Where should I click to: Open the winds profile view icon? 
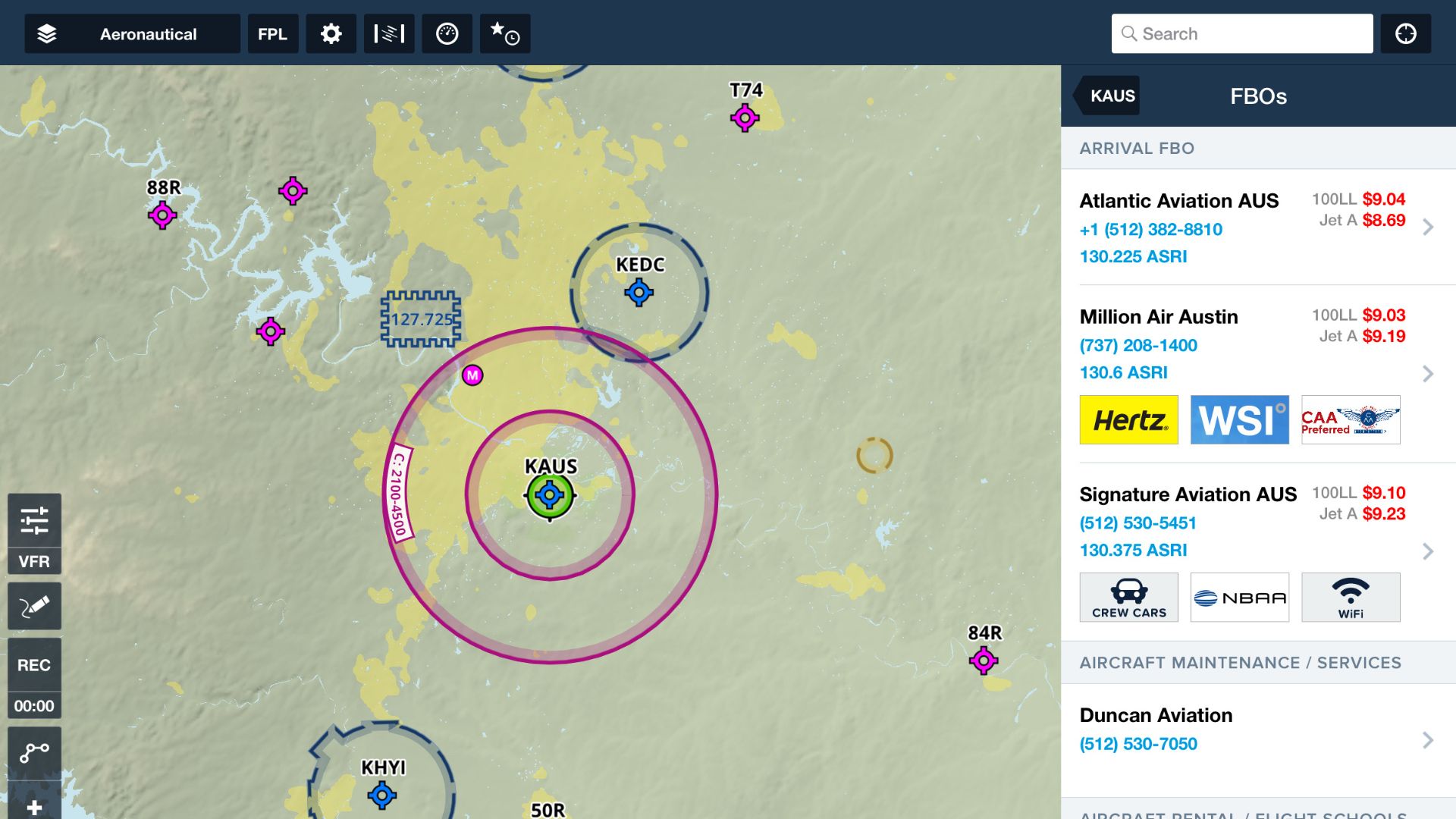[389, 33]
